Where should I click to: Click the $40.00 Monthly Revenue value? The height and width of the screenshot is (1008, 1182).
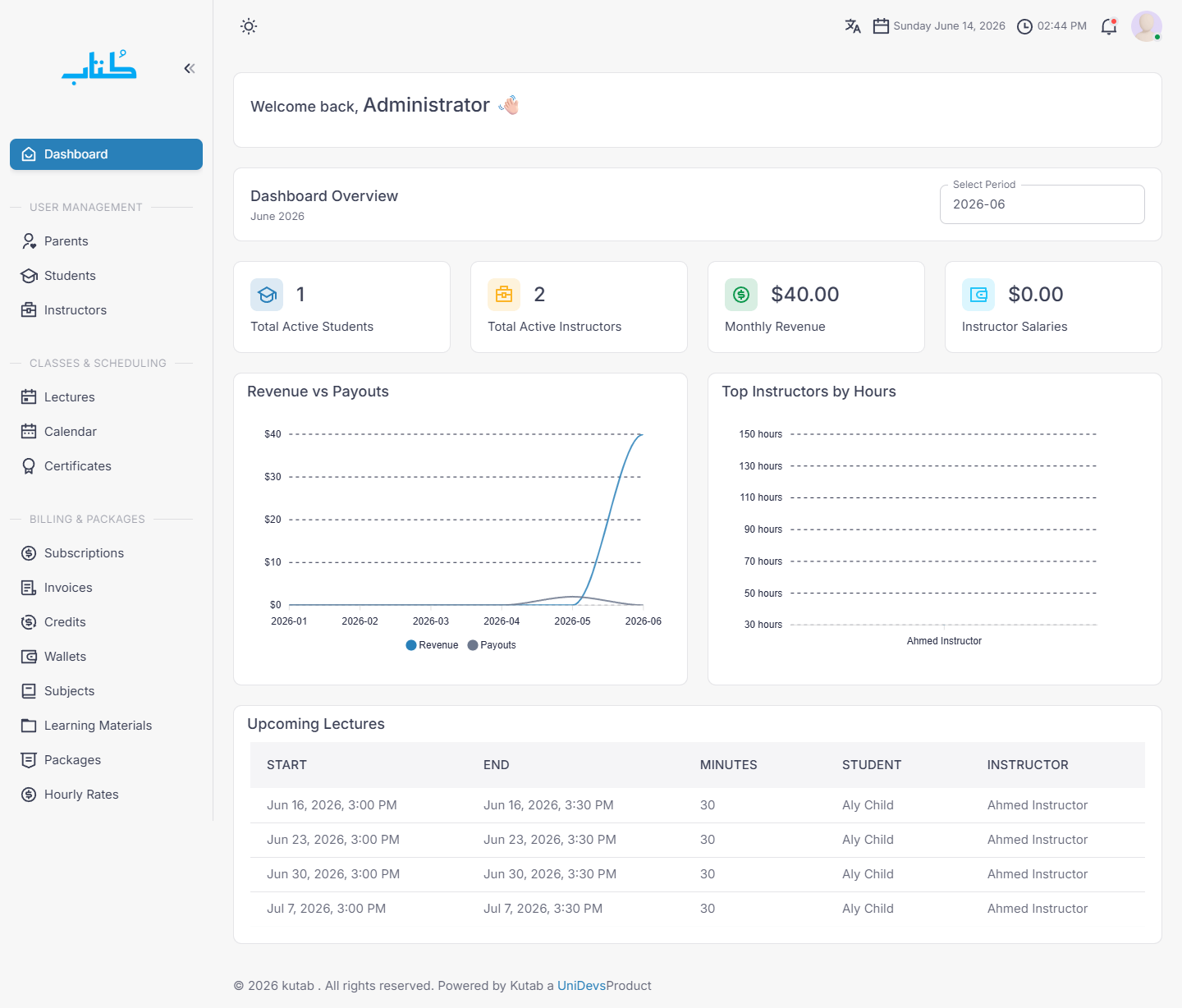(x=805, y=295)
